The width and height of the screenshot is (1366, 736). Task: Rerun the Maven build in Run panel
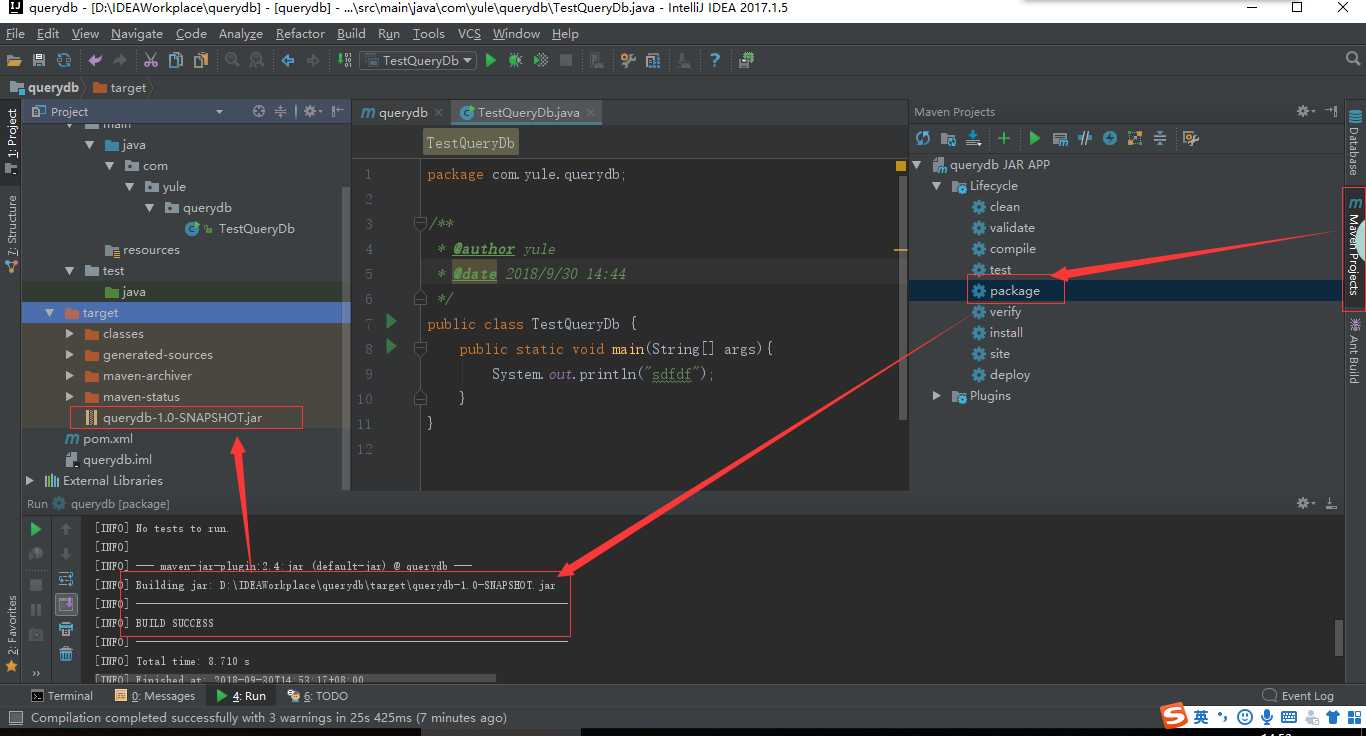tap(36, 529)
